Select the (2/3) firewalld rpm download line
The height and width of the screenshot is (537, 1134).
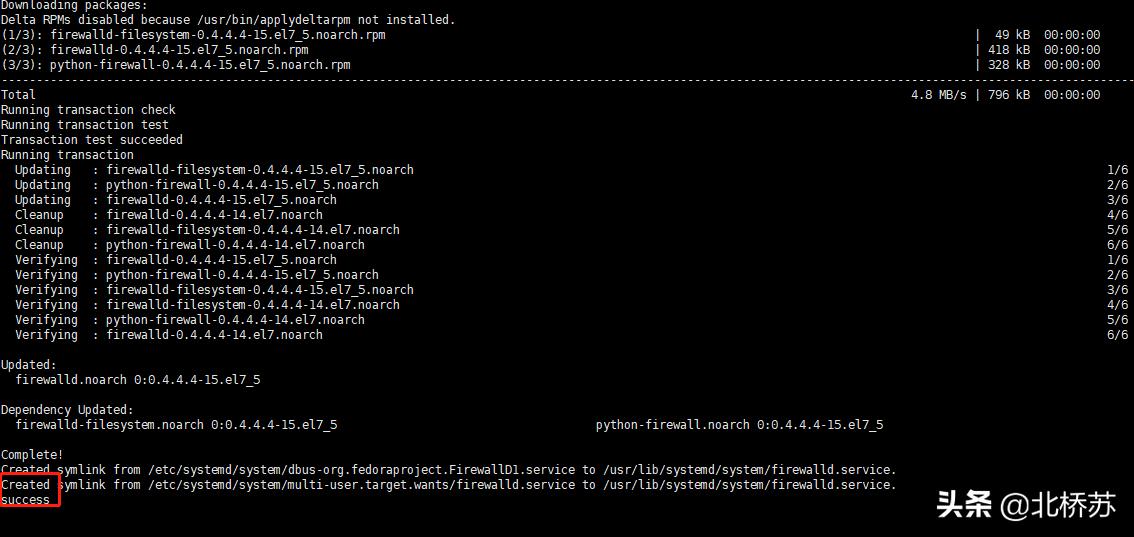coord(155,50)
